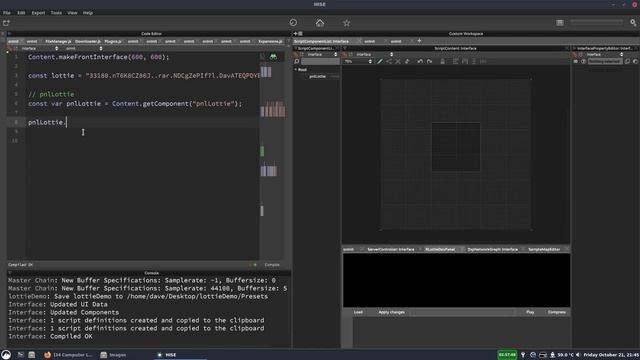Switch to Downloader.js tab
Viewport: 640px width, 360px height.
click(x=88, y=41)
